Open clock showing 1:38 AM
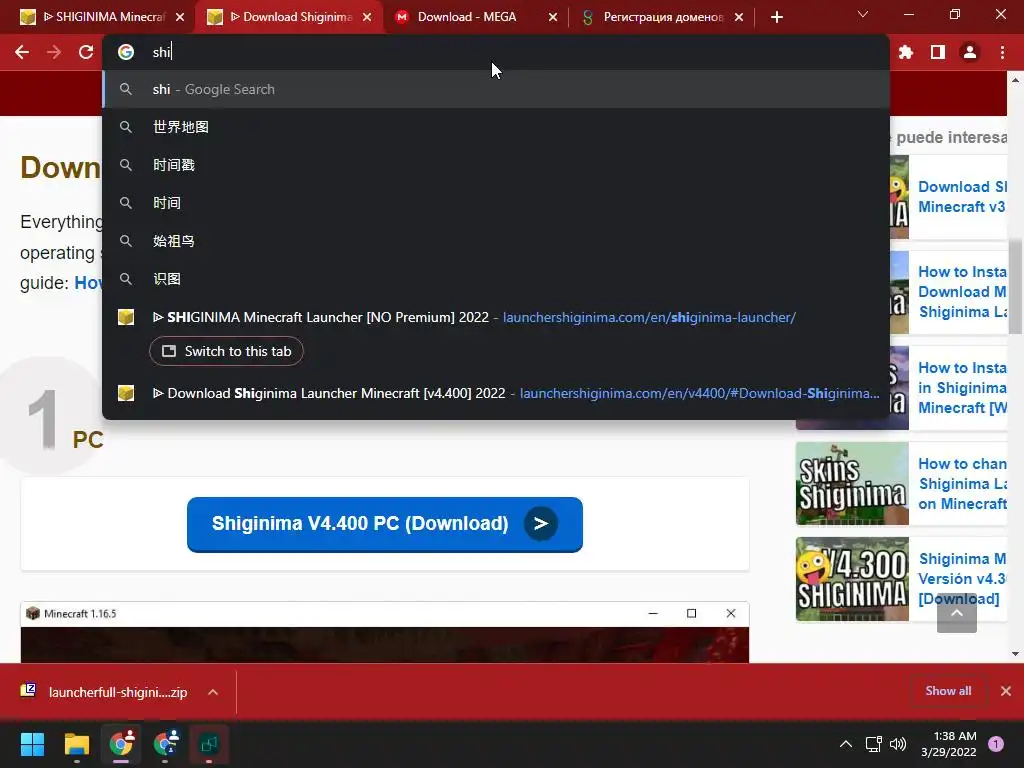Screen dimensions: 1024x768 pos(948,744)
